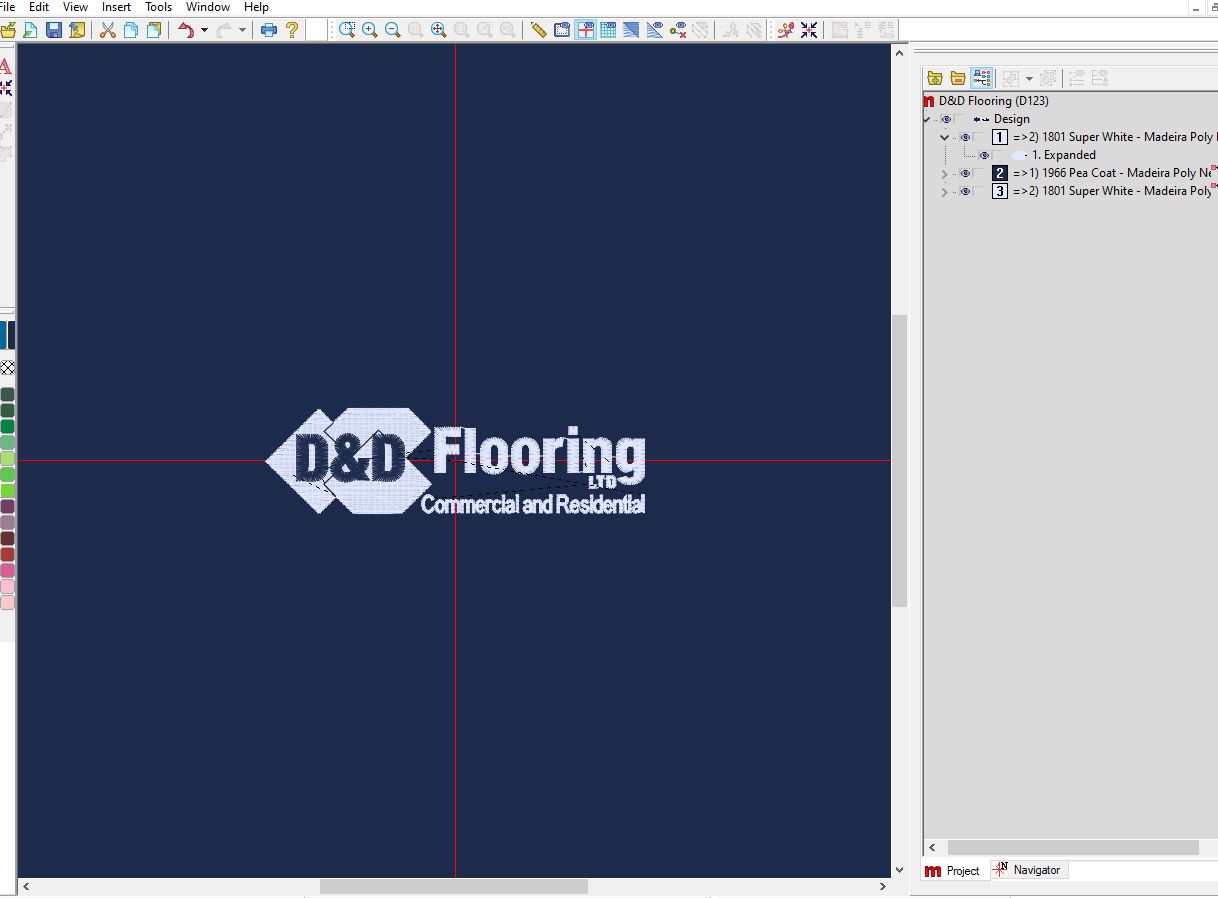Viewport: 1218px width, 898px height.
Task: Select the Pan/Zoom to fit arrows tool
Action: point(439,30)
